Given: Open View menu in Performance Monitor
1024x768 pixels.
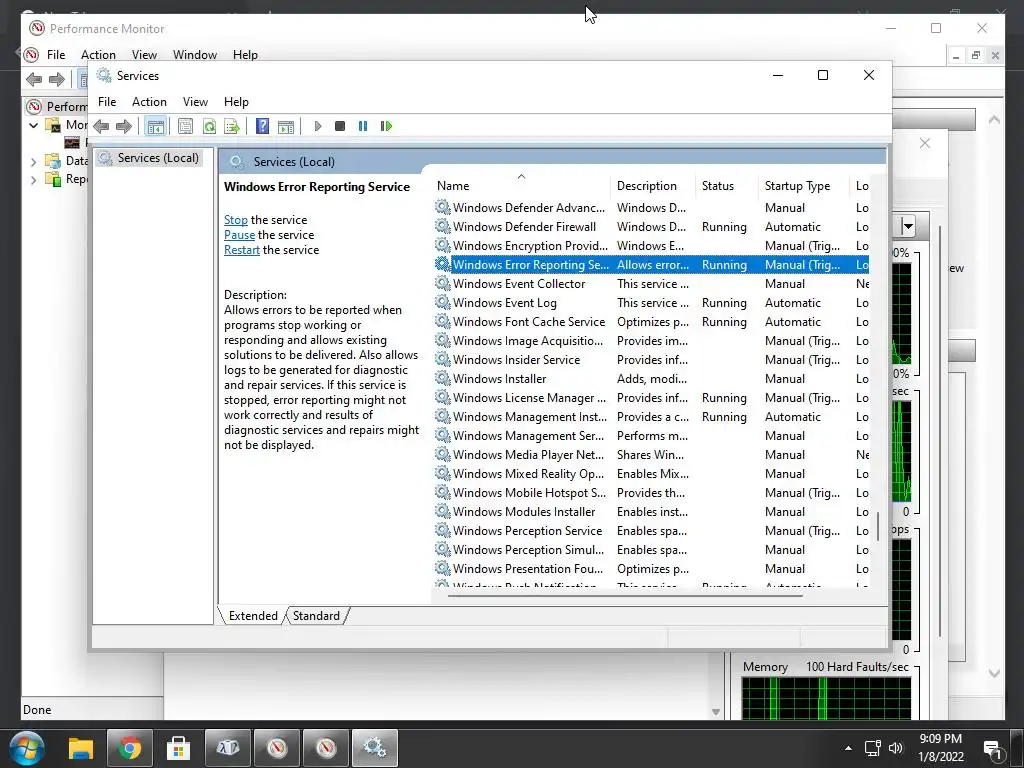Looking at the screenshot, I should pyautogui.click(x=144, y=55).
